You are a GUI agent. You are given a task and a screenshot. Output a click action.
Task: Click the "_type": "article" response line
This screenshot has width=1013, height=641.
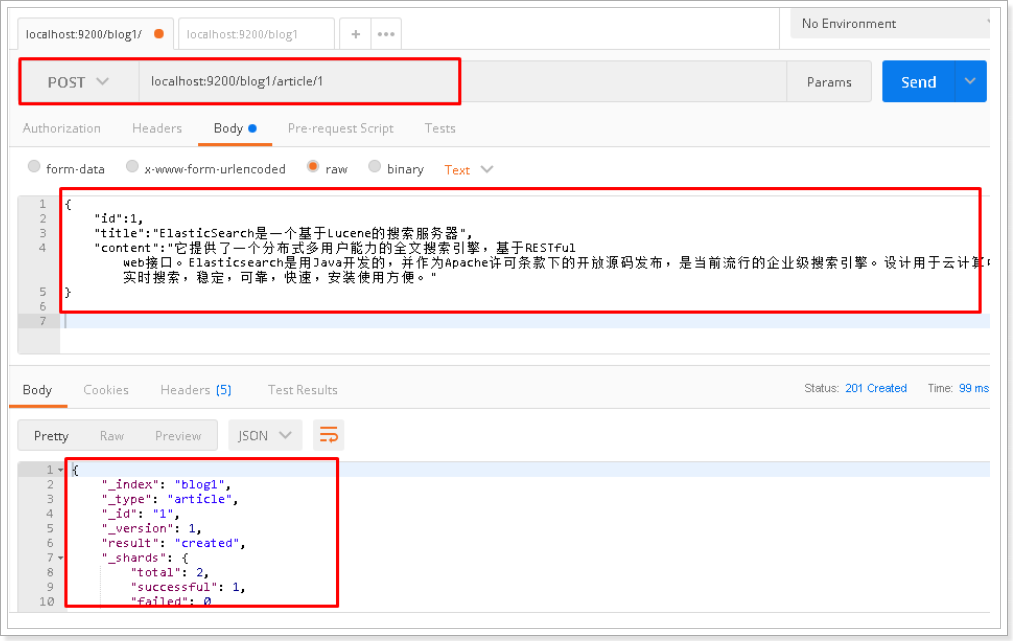[x=170, y=499]
